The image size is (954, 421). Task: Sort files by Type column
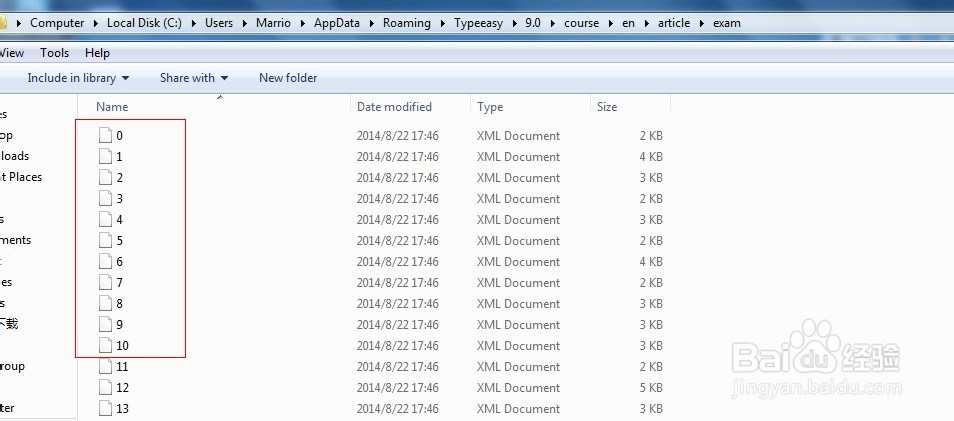[490, 106]
